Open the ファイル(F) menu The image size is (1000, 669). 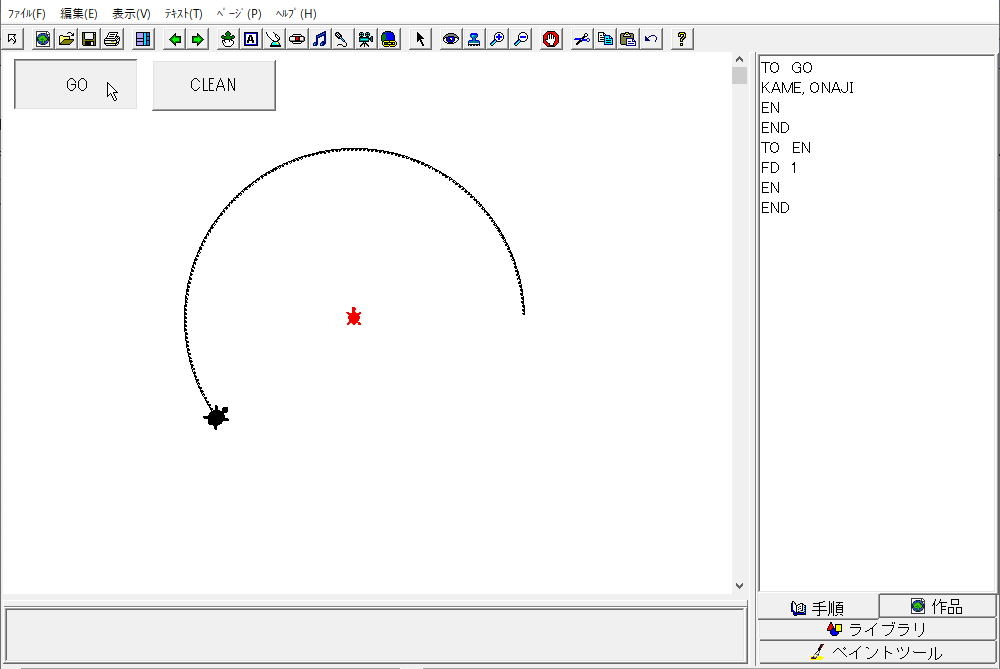(x=27, y=14)
